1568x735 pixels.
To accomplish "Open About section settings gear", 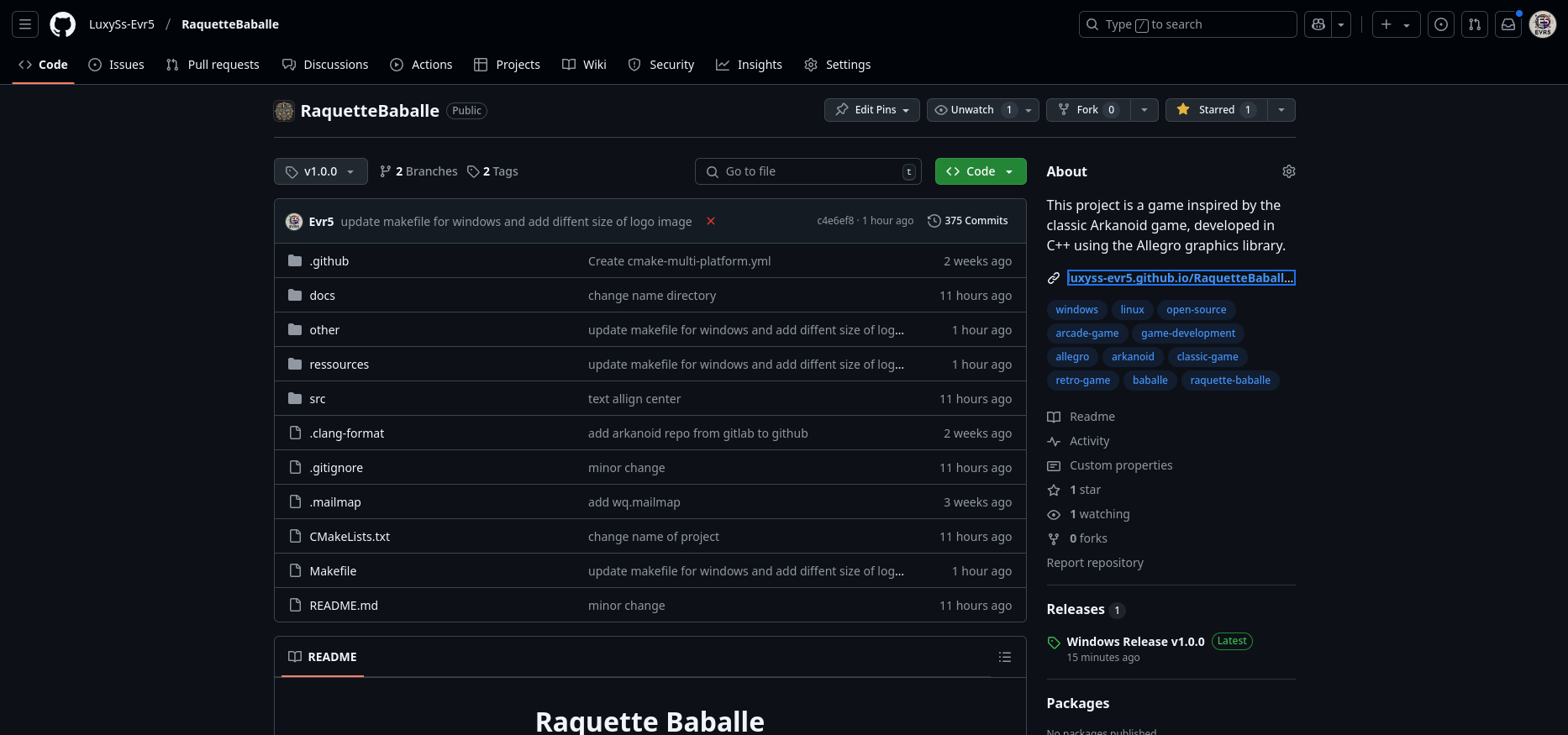I will 1289,171.
